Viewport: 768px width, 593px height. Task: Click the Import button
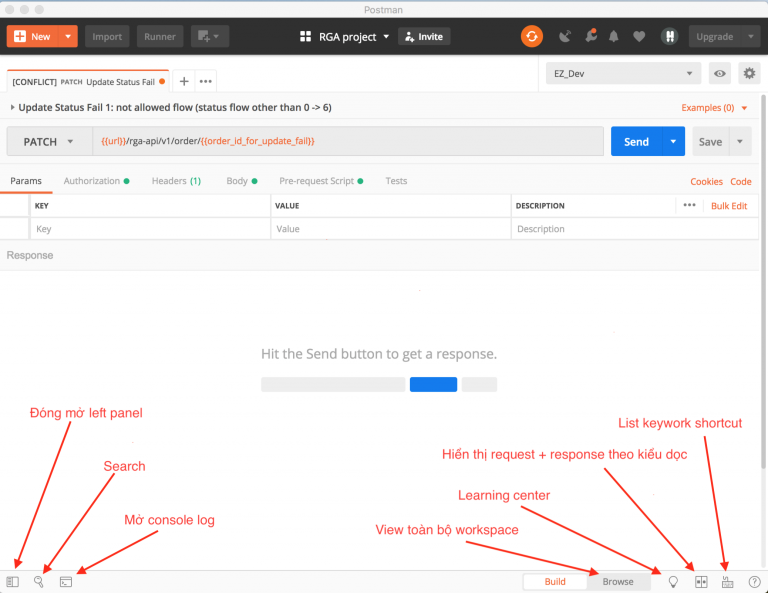pos(107,36)
